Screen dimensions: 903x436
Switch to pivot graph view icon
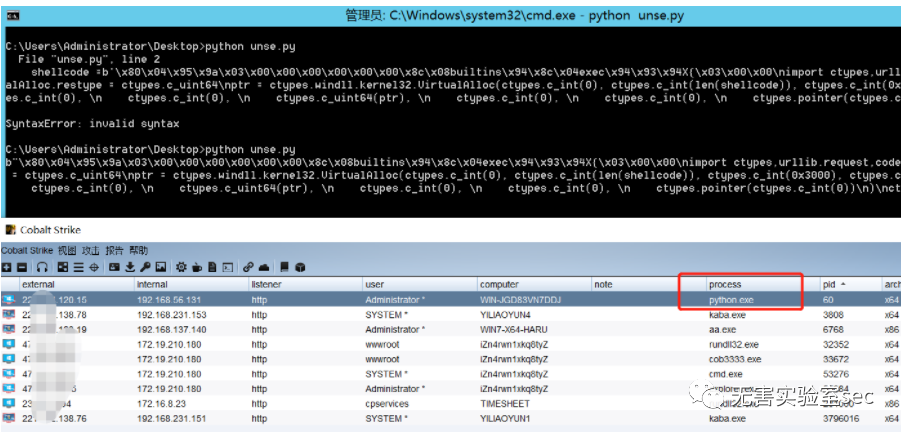click(x=63, y=267)
